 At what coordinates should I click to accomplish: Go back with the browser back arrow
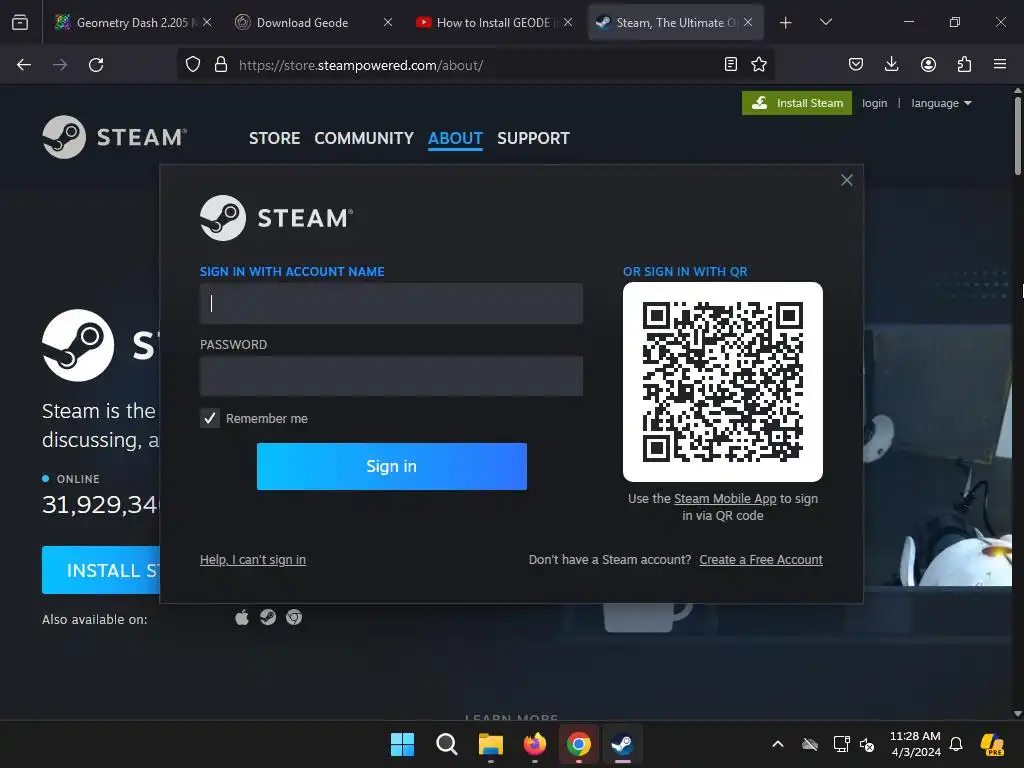click(x=24, y=65)
